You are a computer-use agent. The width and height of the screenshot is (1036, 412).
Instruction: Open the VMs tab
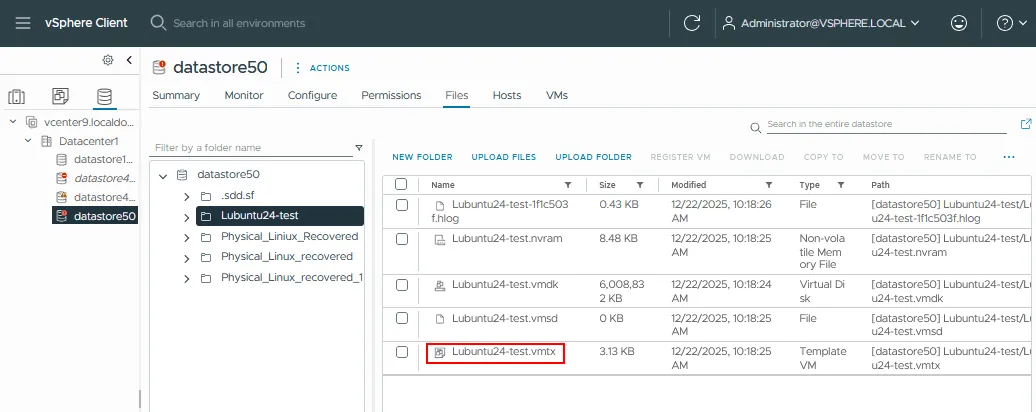coord(557,95)
